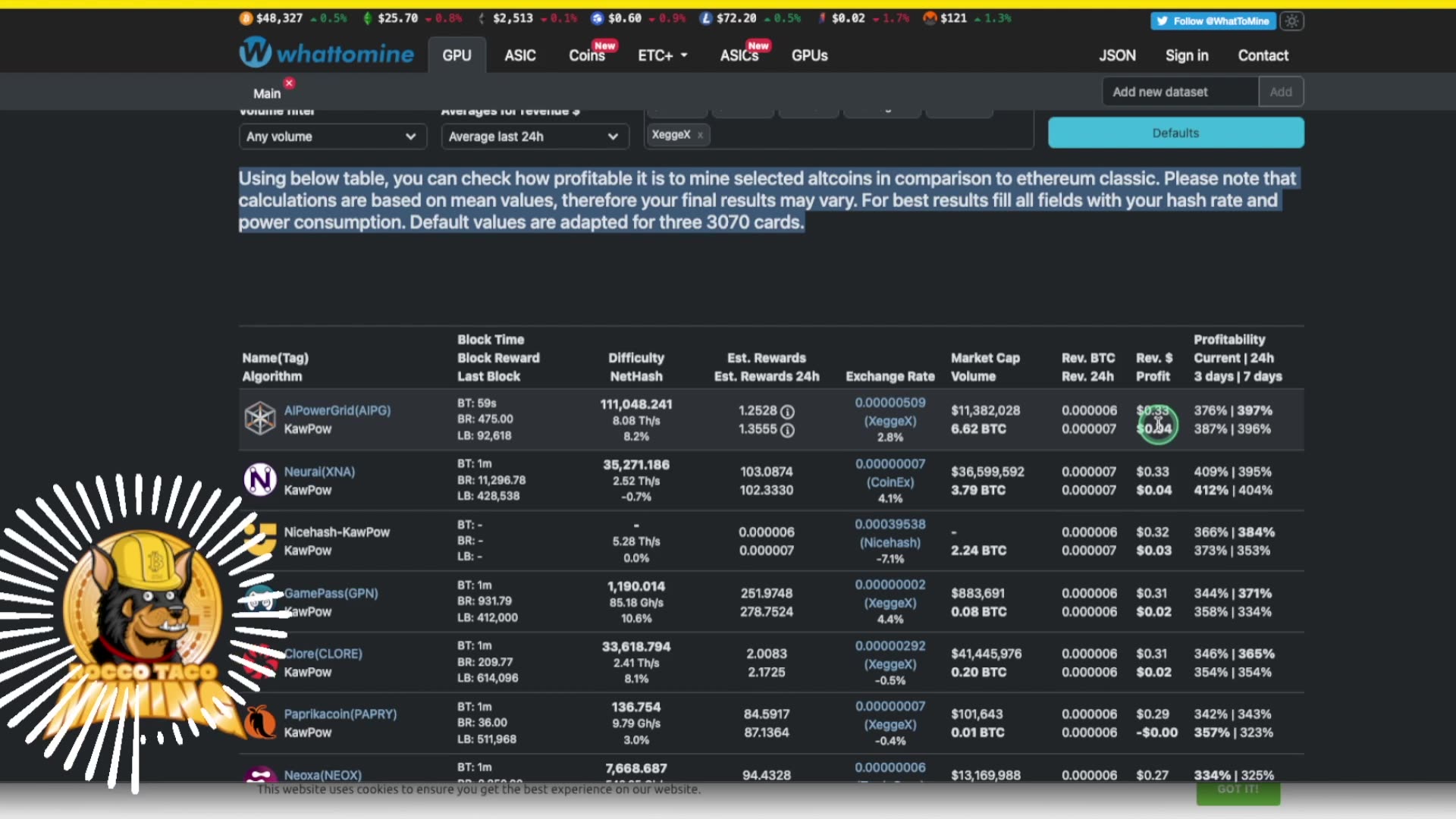Click the AIPowerGrid coin logo icon
This screenshot has height=819, width=1456.
click(260, 419)
